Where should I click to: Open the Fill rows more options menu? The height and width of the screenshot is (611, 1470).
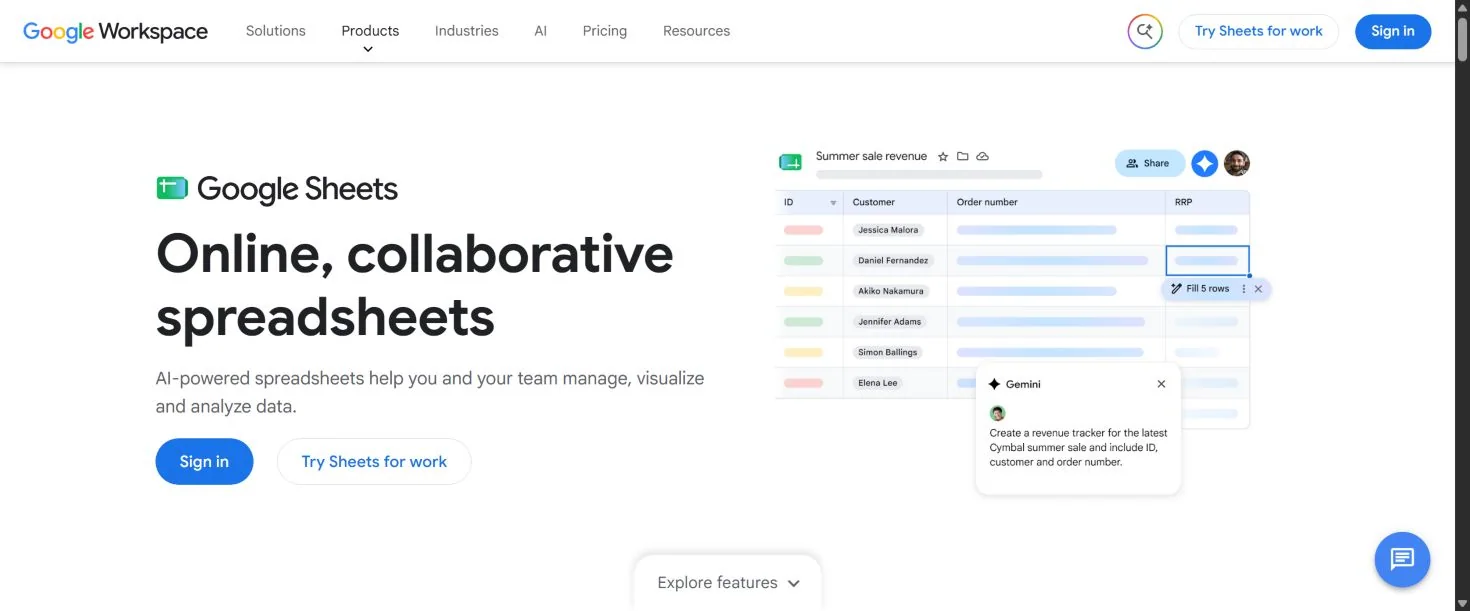click(x=1244, y=289)
